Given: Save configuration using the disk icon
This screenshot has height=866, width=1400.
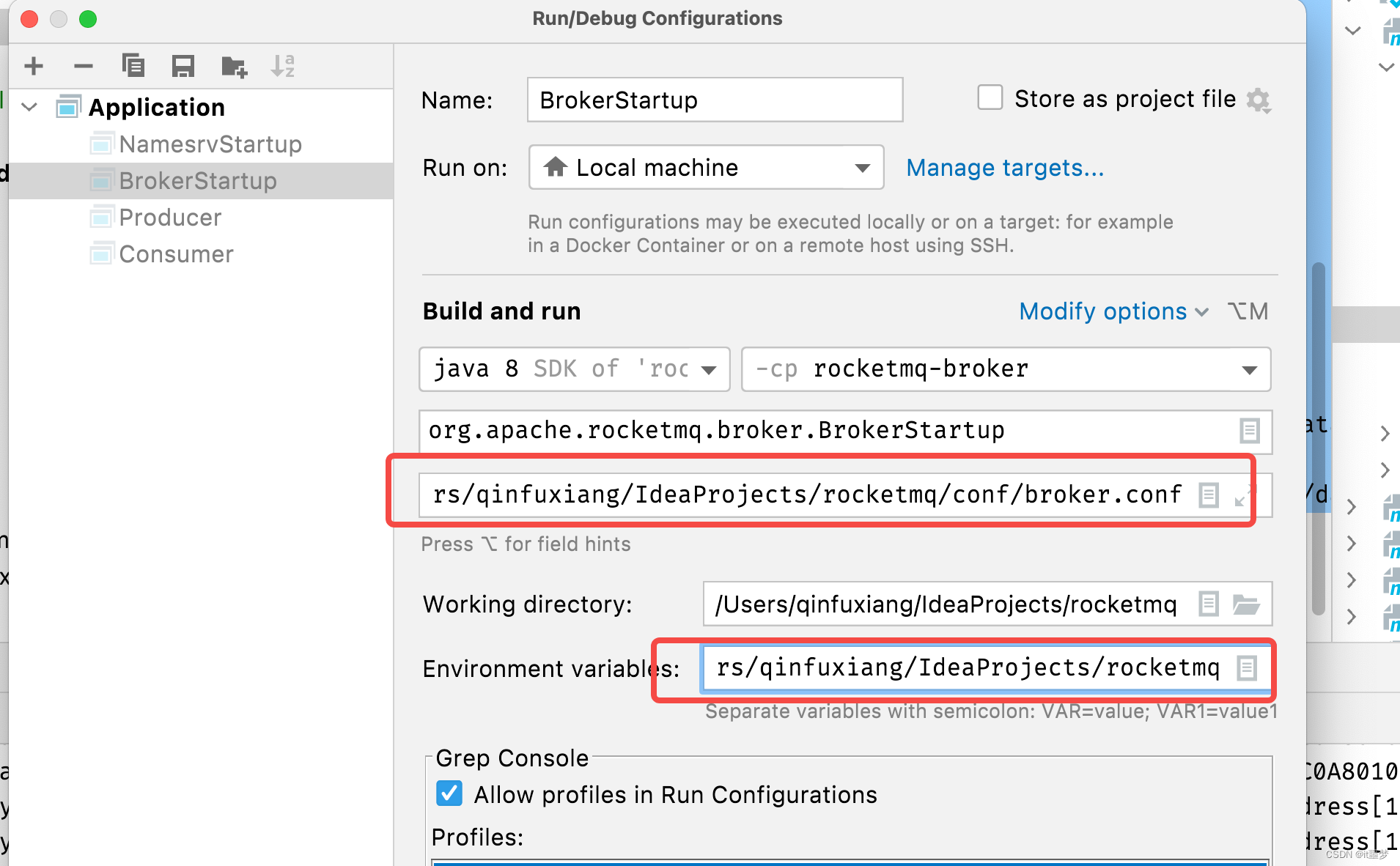Looking at the screenshot, I should click(x=183, y=67).
